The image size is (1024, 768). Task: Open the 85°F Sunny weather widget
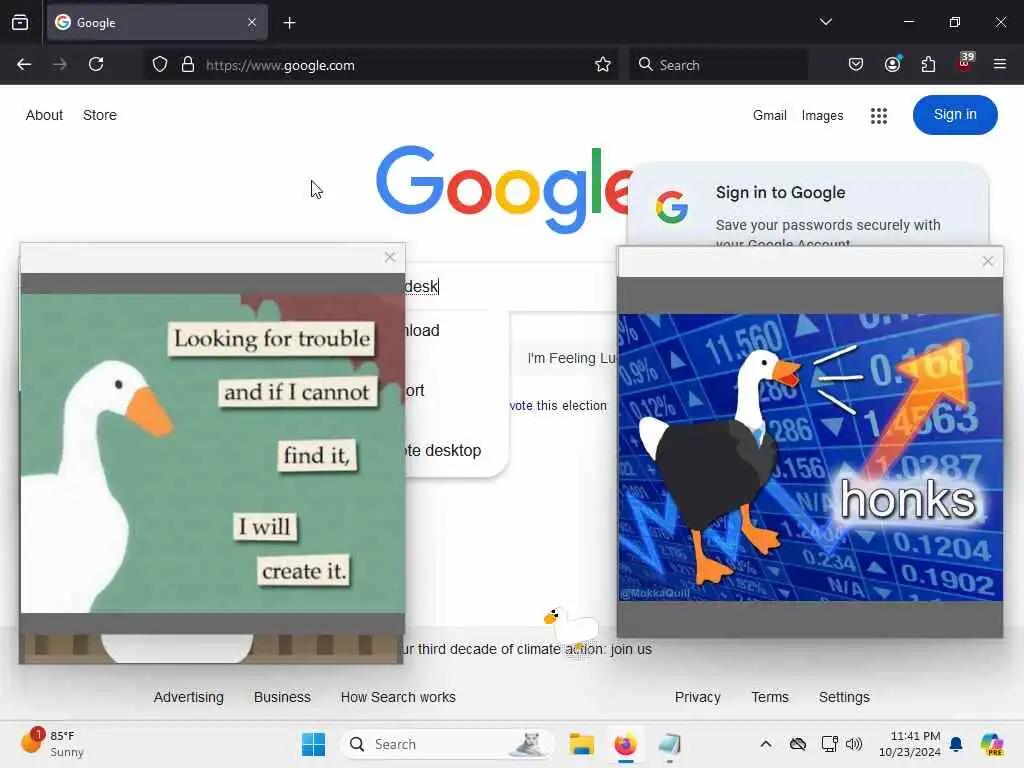click(52, 744)
